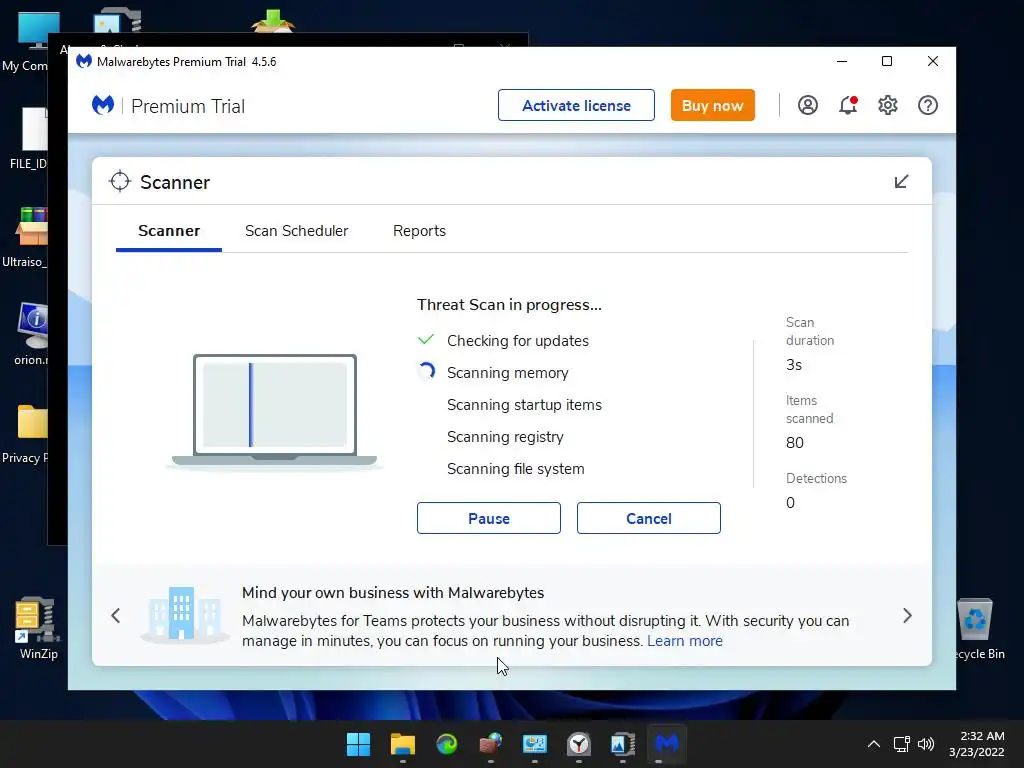Maximize the Malwarebytes window
Viewport: 1024px width, 768px height.
tap(887, 61)
